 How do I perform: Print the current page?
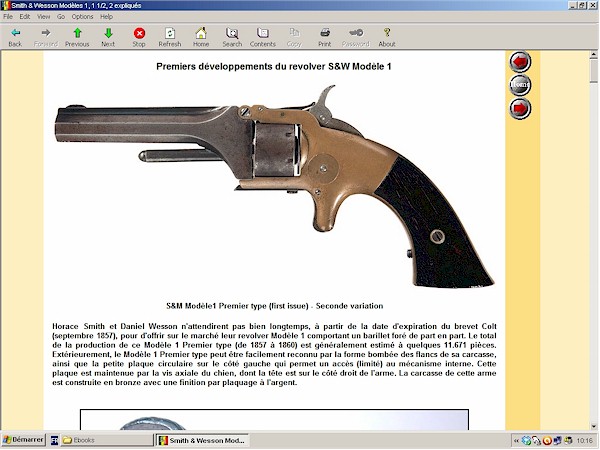pos(324,38)
